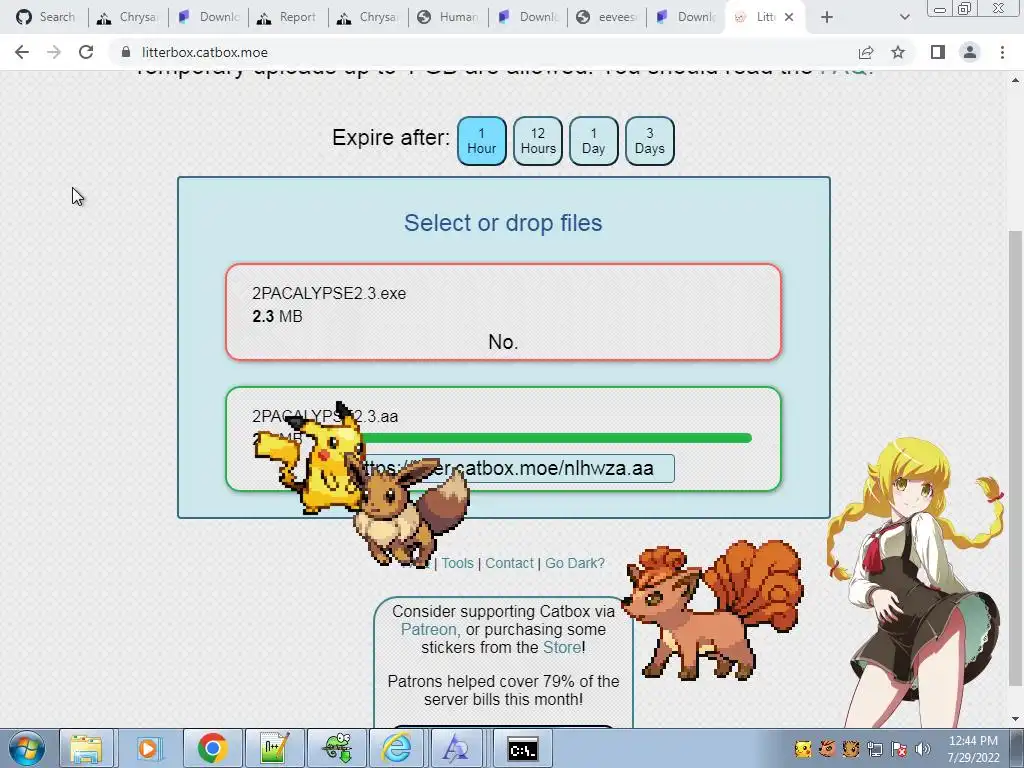Open Notepad++ from the taskbar
1024x768 pixels.
point(274,748)
